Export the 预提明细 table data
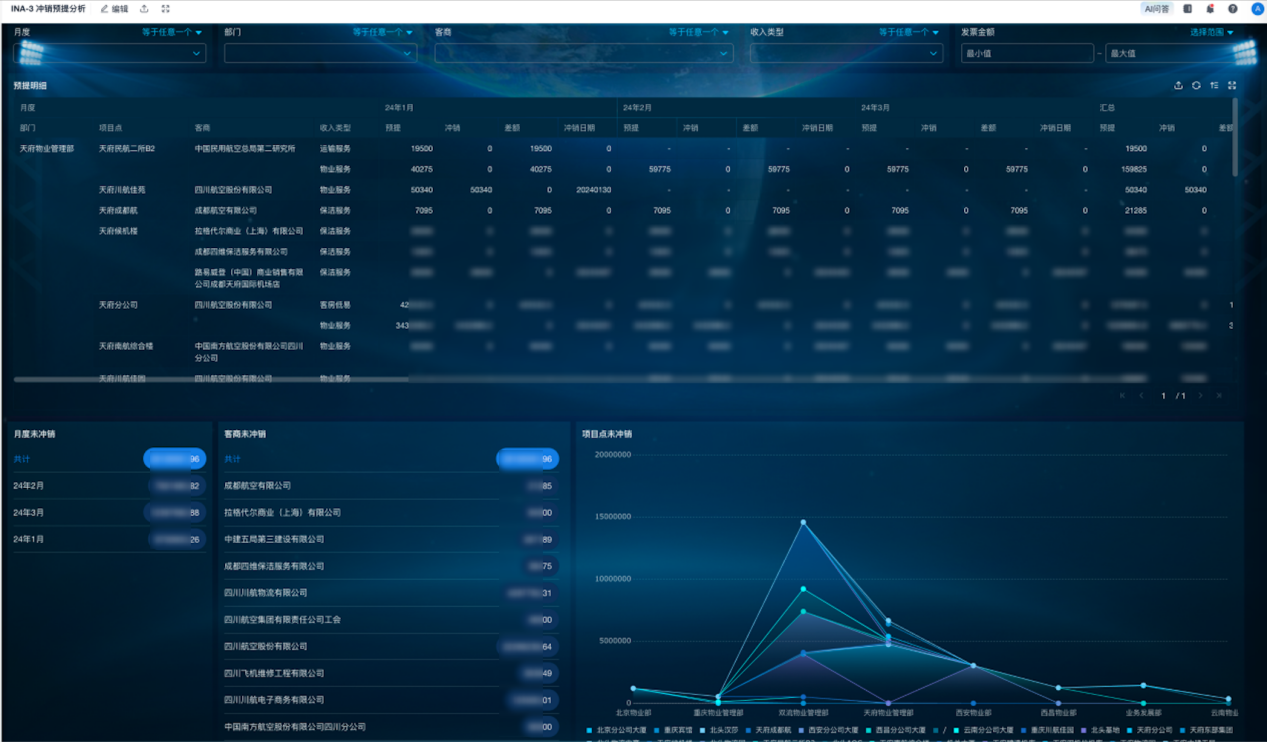The height and width of the screenshot is (742, 1267). point(1178,86)
